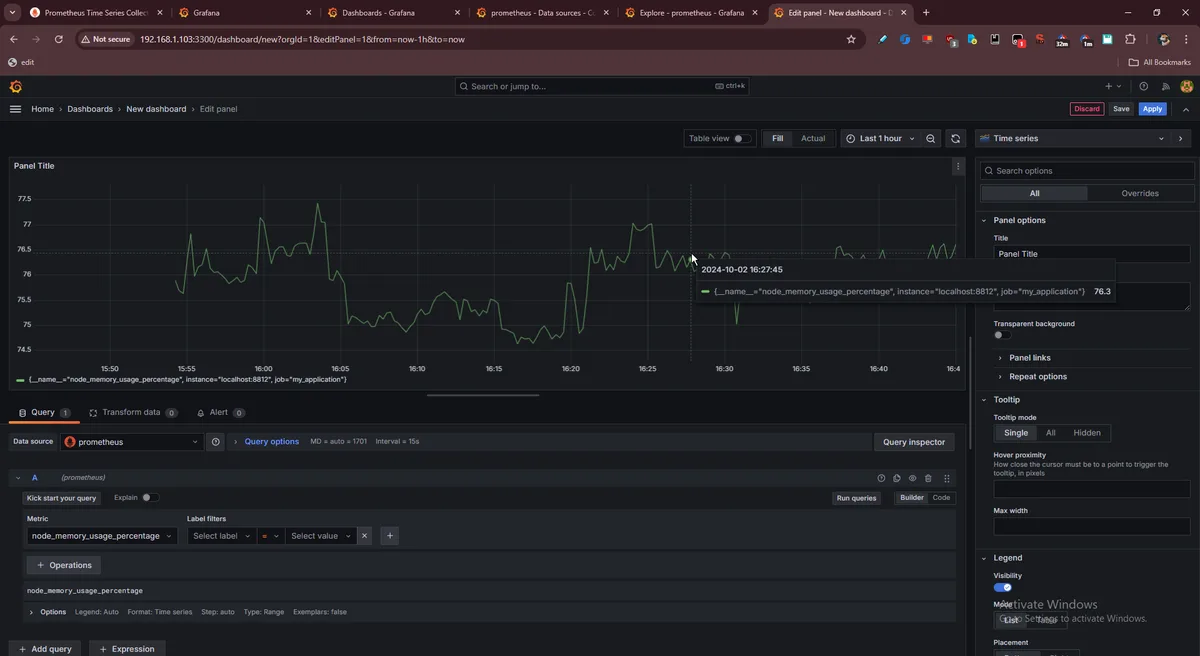The image size is (1200, 656).
Task: Click the data source help icon
Action: 215,442
